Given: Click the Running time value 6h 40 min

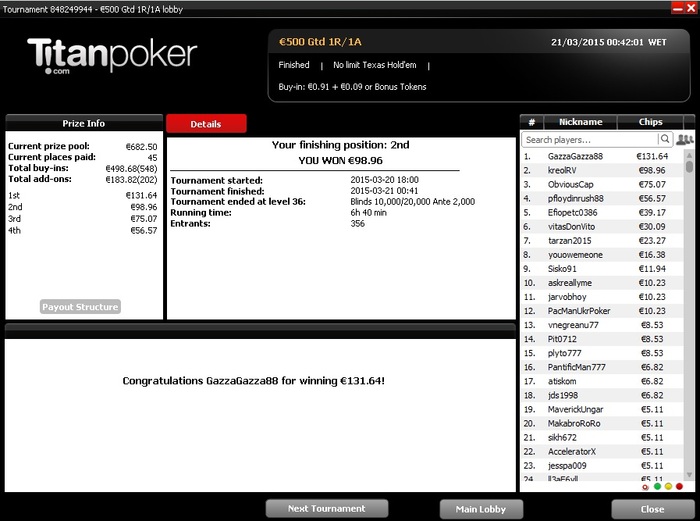Looking at the screenshot, I should pos(369,213).
